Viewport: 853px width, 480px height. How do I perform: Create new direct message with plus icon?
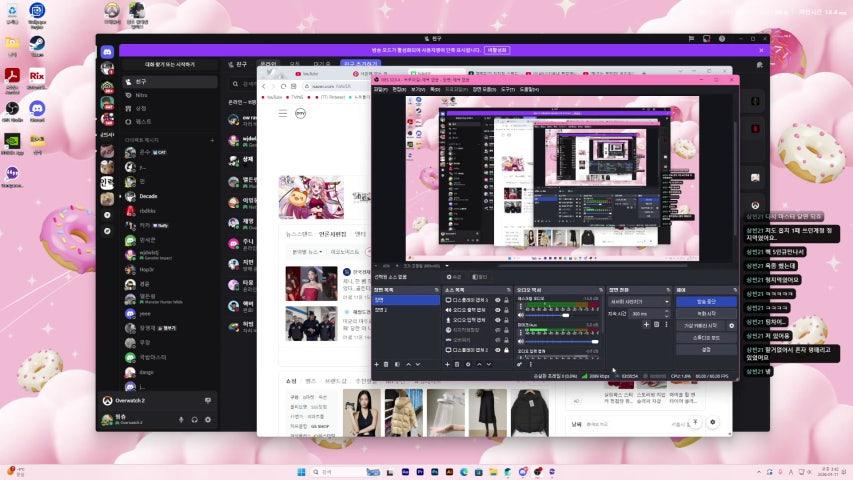212,140
